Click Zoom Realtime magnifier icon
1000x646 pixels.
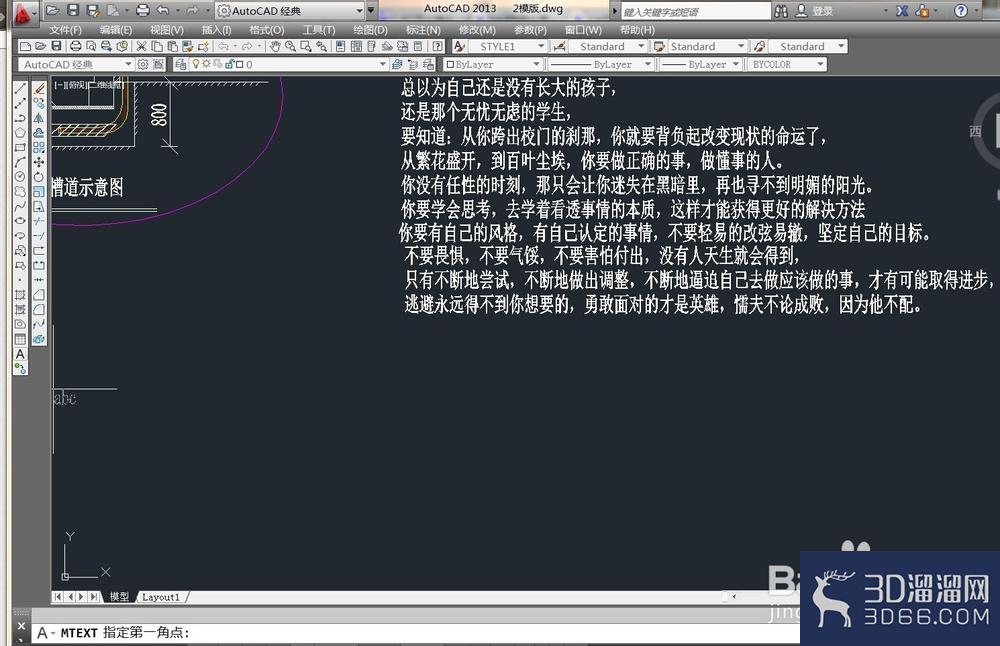[x=290, y=47]
